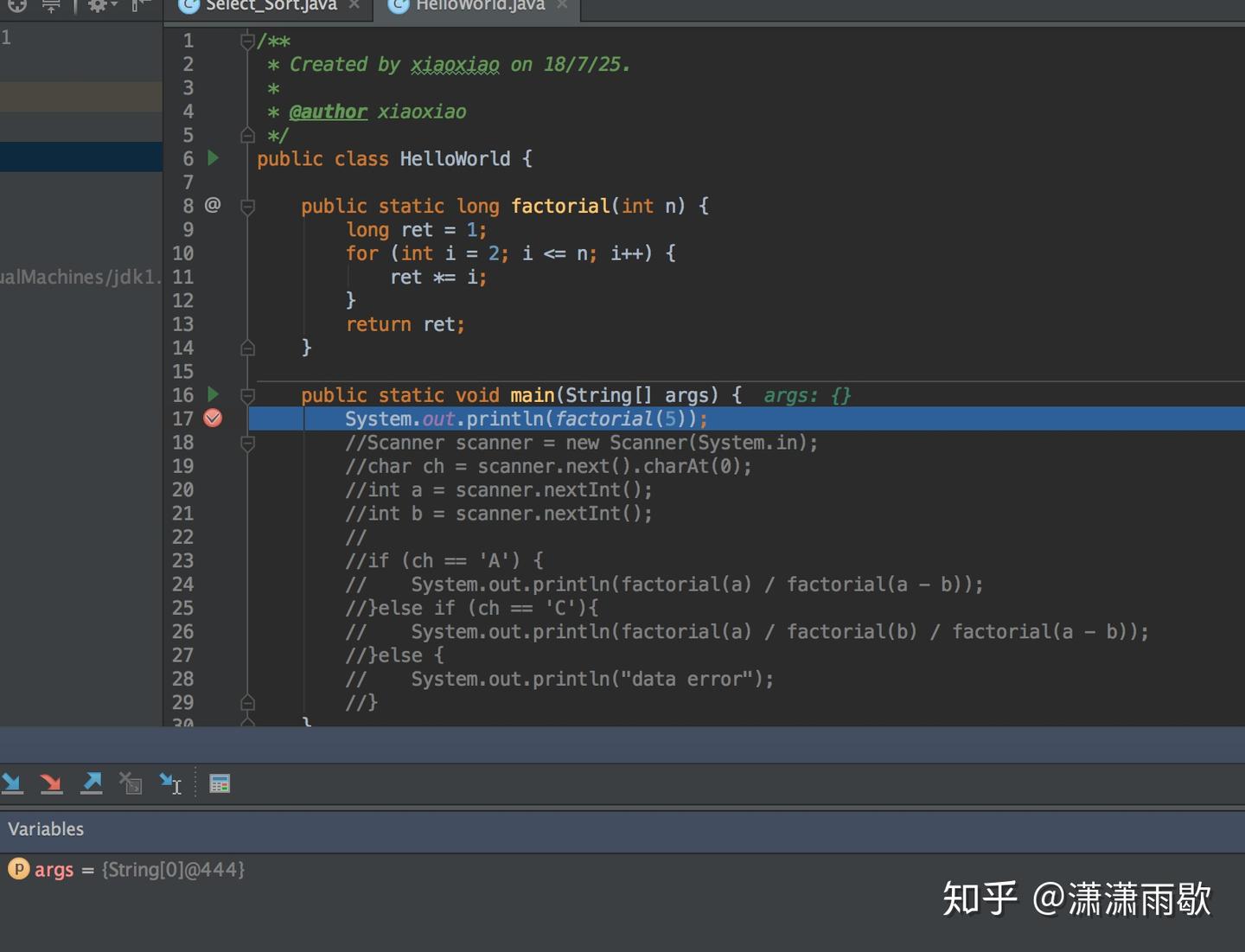
Task: Run main via the green gutter arrow
Action: tap(213, 395)
